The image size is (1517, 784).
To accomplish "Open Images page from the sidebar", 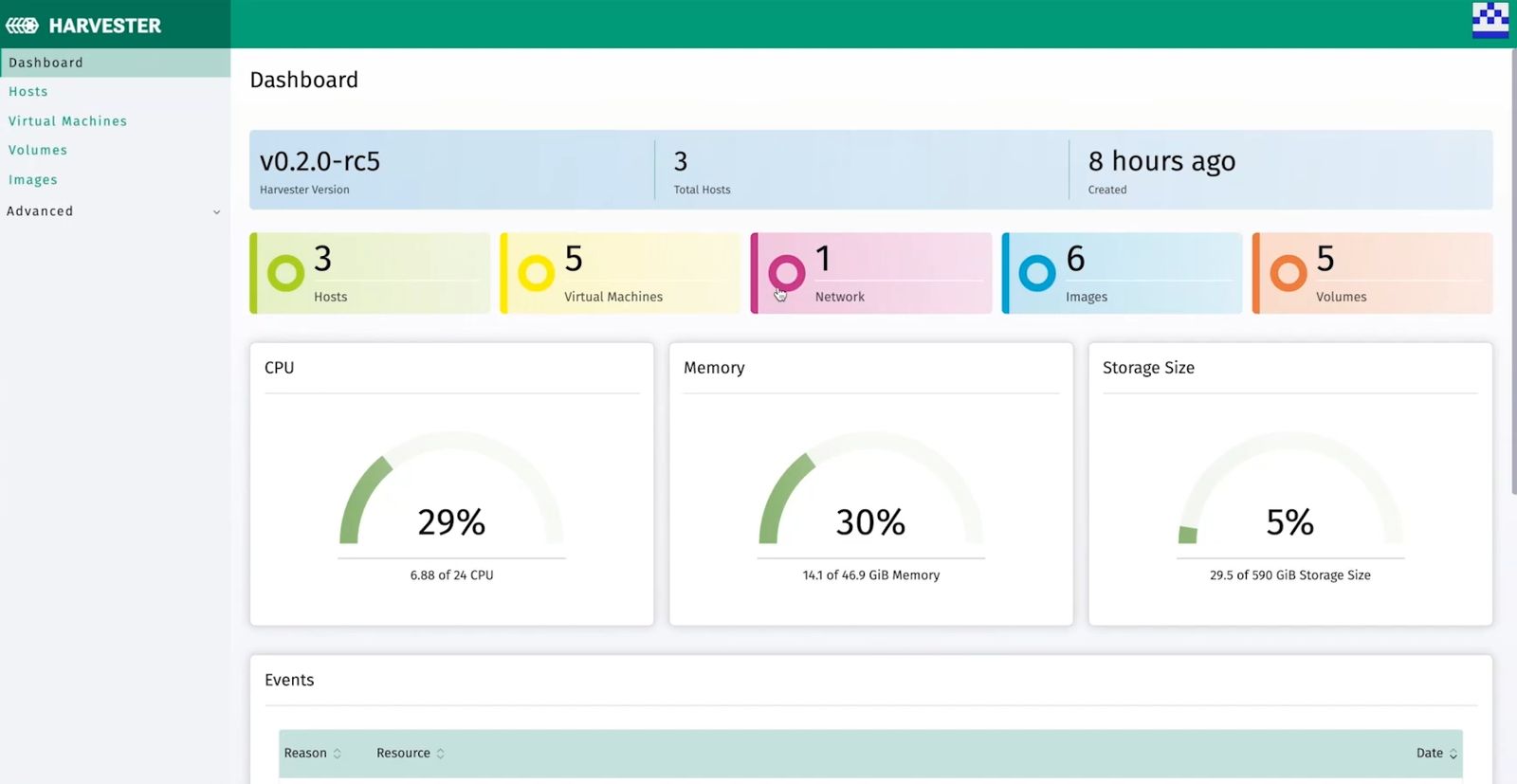I will click(x=33, y=180).
